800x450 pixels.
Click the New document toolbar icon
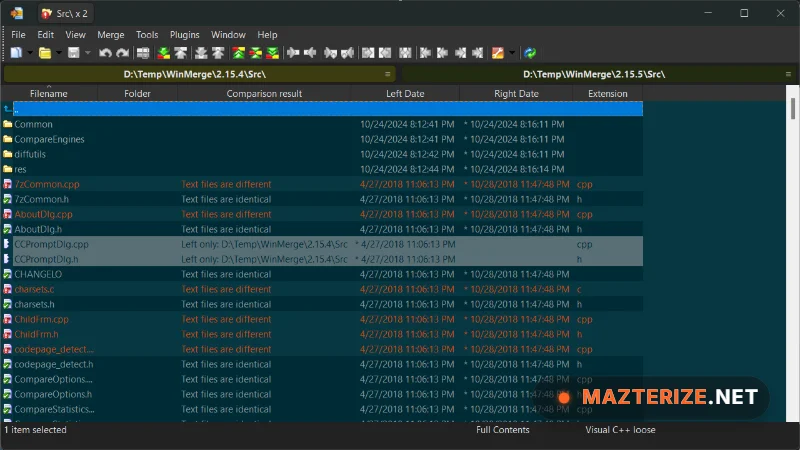[16, 53]
